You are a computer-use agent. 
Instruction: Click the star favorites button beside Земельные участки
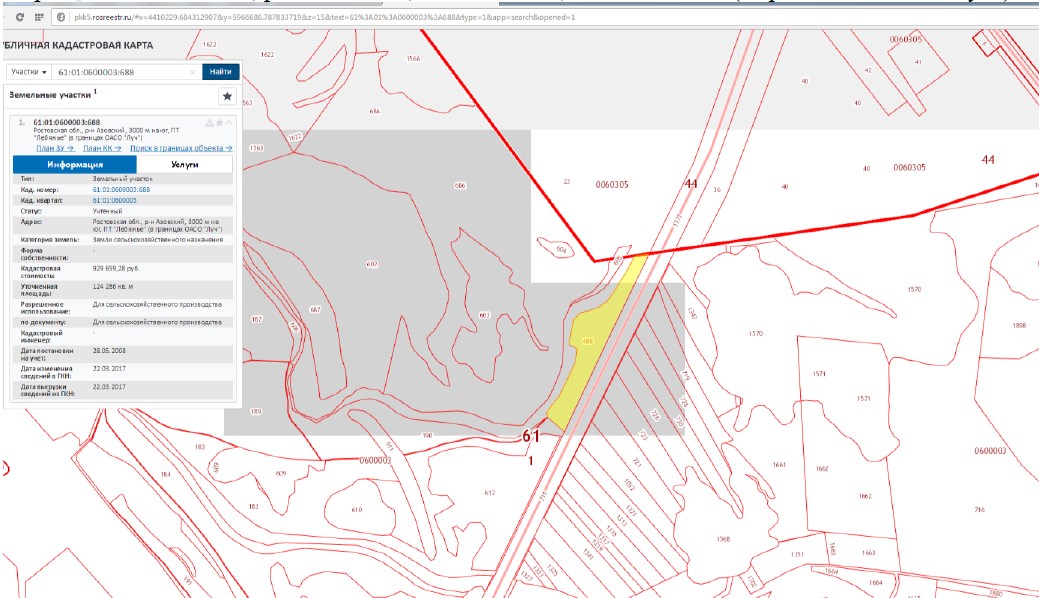[x=227, y=96]
